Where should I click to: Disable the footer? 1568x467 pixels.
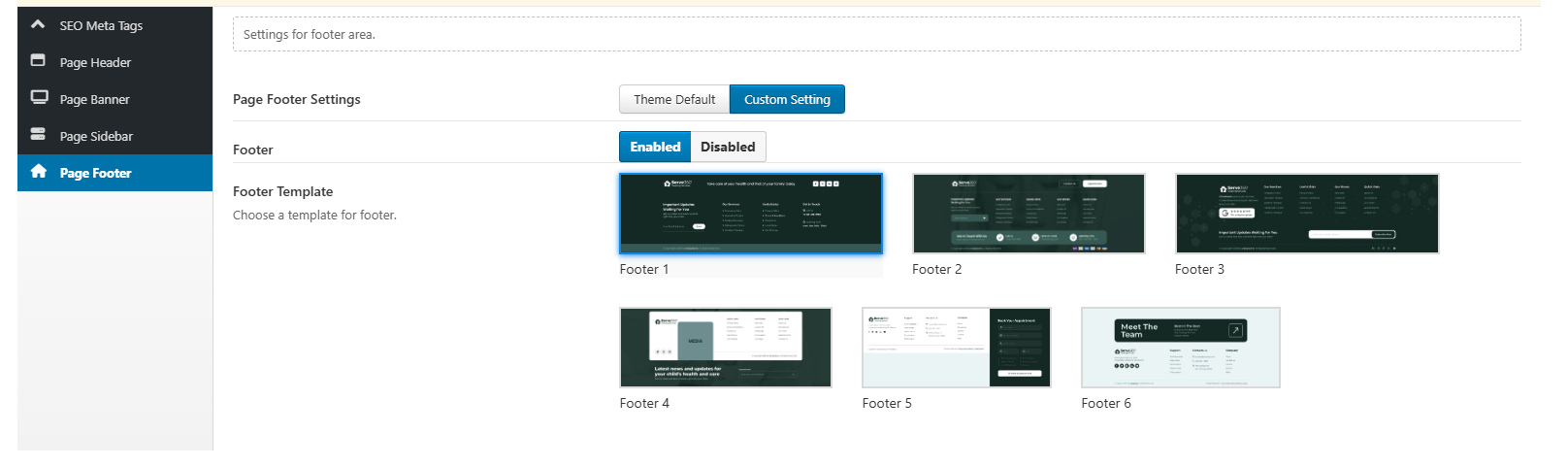pyautogui.click(x=728, y=147)
